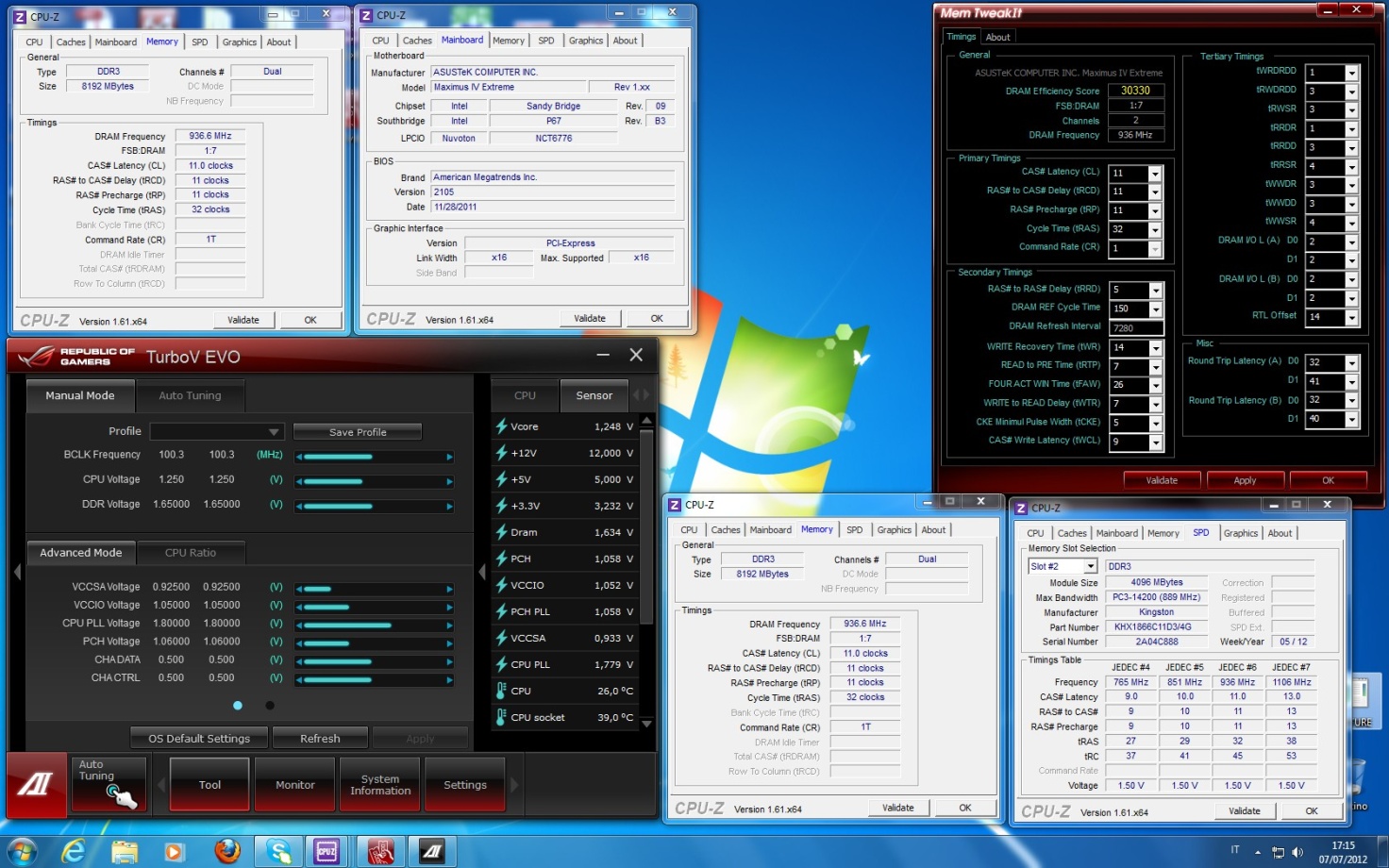The width and height of the screenshot is (1389, 868).
Task: Open Firefox from the taskbar
Action: click(x=226, y=851)
